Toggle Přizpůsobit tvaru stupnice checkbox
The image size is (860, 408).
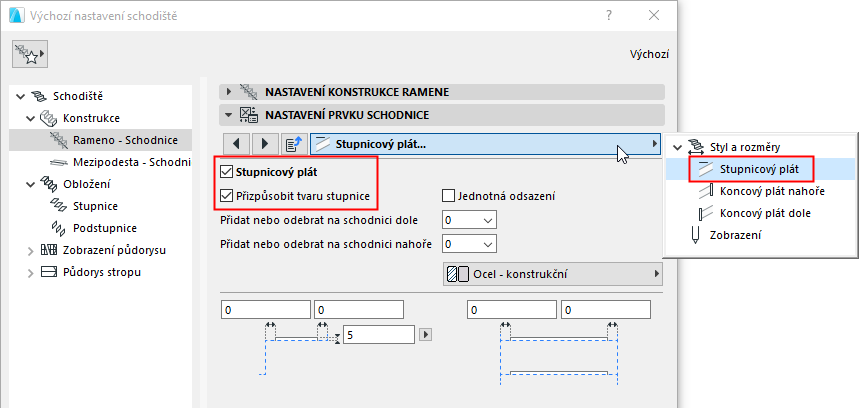(x=225, y=195)
